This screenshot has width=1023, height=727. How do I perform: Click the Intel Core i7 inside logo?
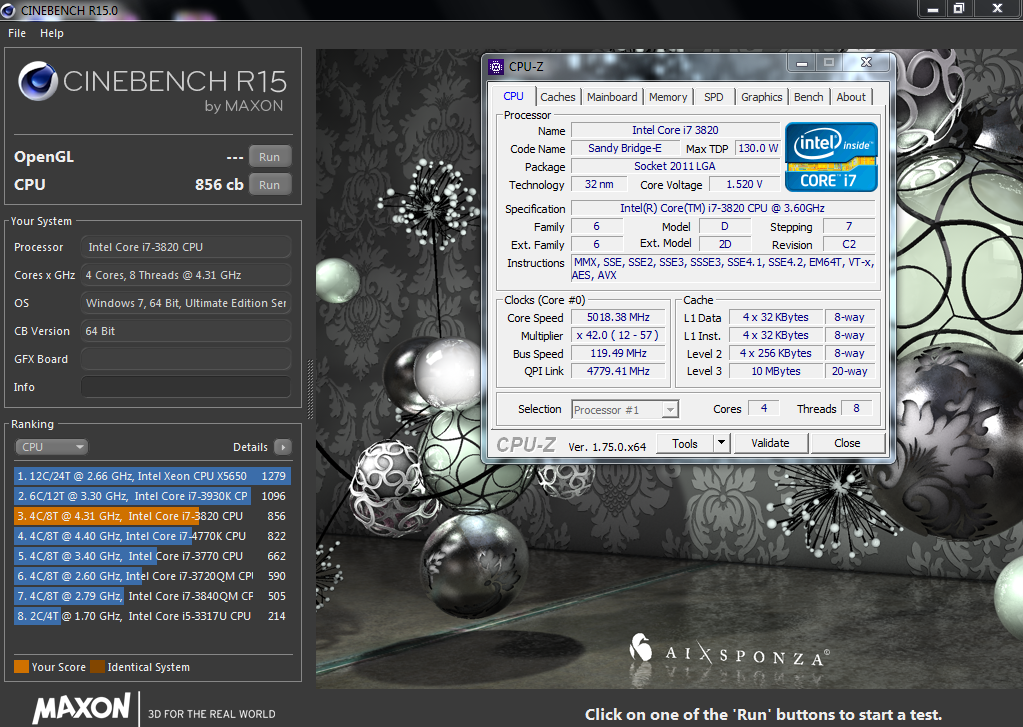tap(831, 157)
